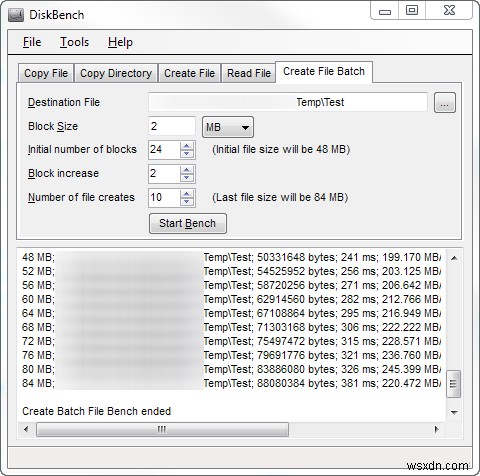Click the horizontal scroll right arrow
Viewport: 480px width, 476px height.
coord(437,429)
